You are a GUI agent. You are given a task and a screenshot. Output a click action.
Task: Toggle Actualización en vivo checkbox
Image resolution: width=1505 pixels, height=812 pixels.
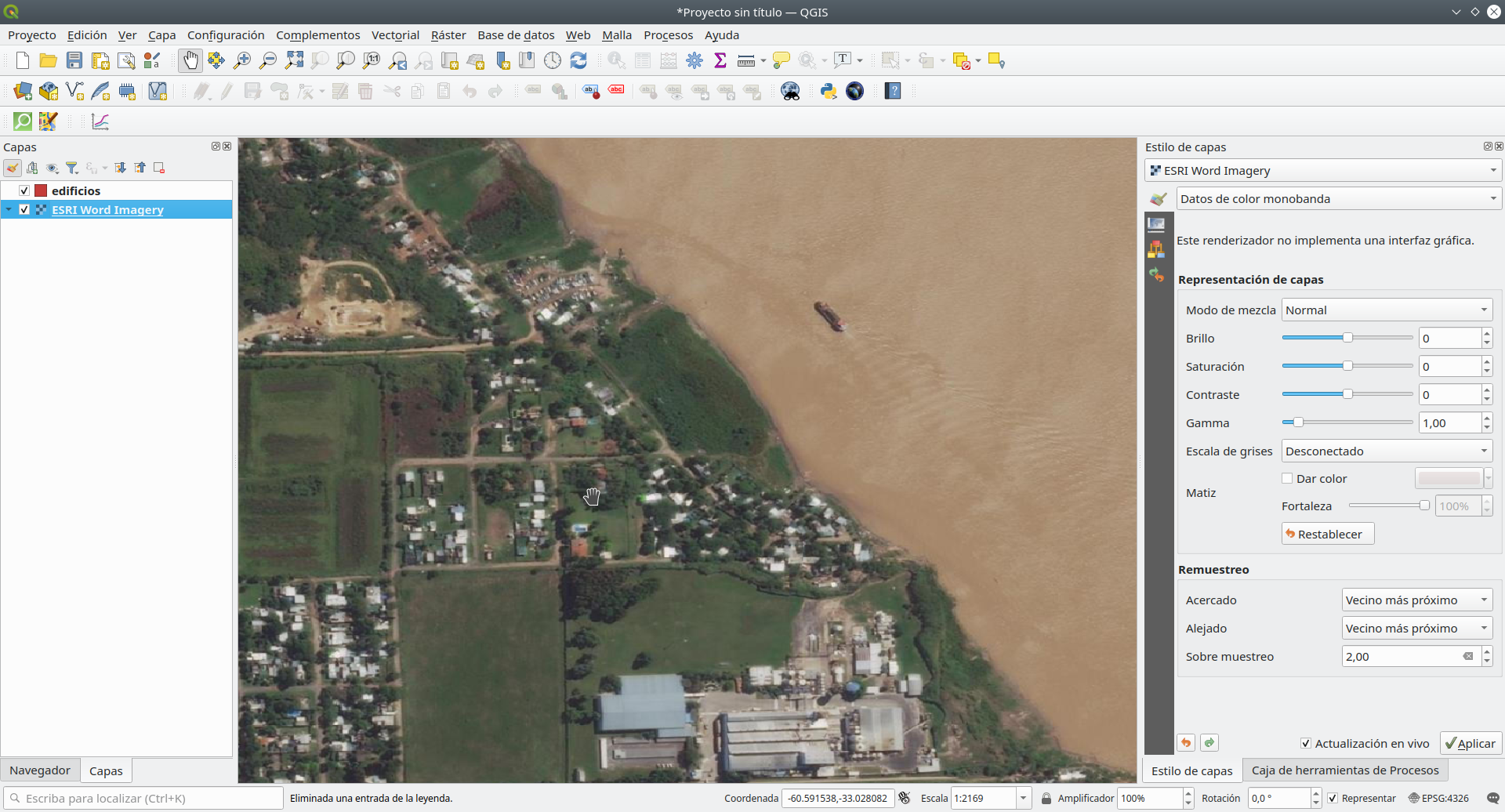(1306, 743)
